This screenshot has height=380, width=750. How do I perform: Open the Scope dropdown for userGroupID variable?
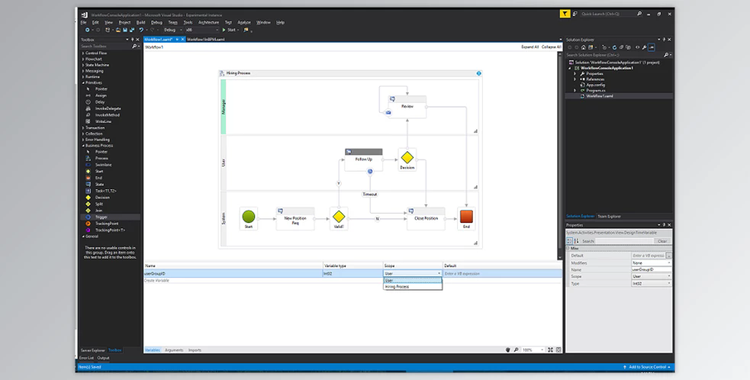[x=439, y=273]
